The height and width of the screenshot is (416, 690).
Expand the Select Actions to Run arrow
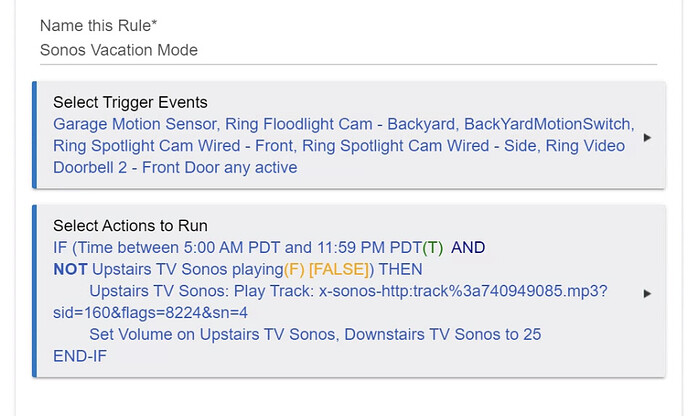(647, 294)
